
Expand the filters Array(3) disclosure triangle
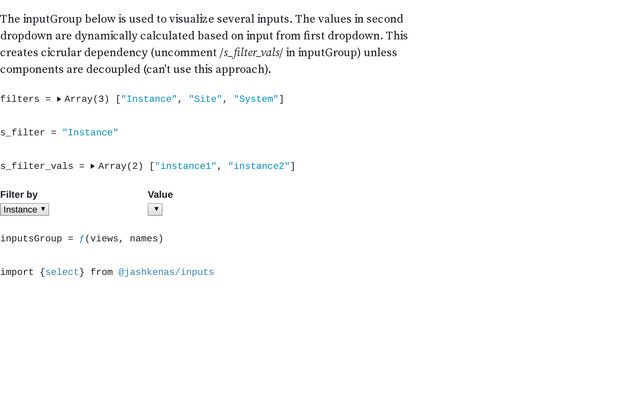point(59,99)
